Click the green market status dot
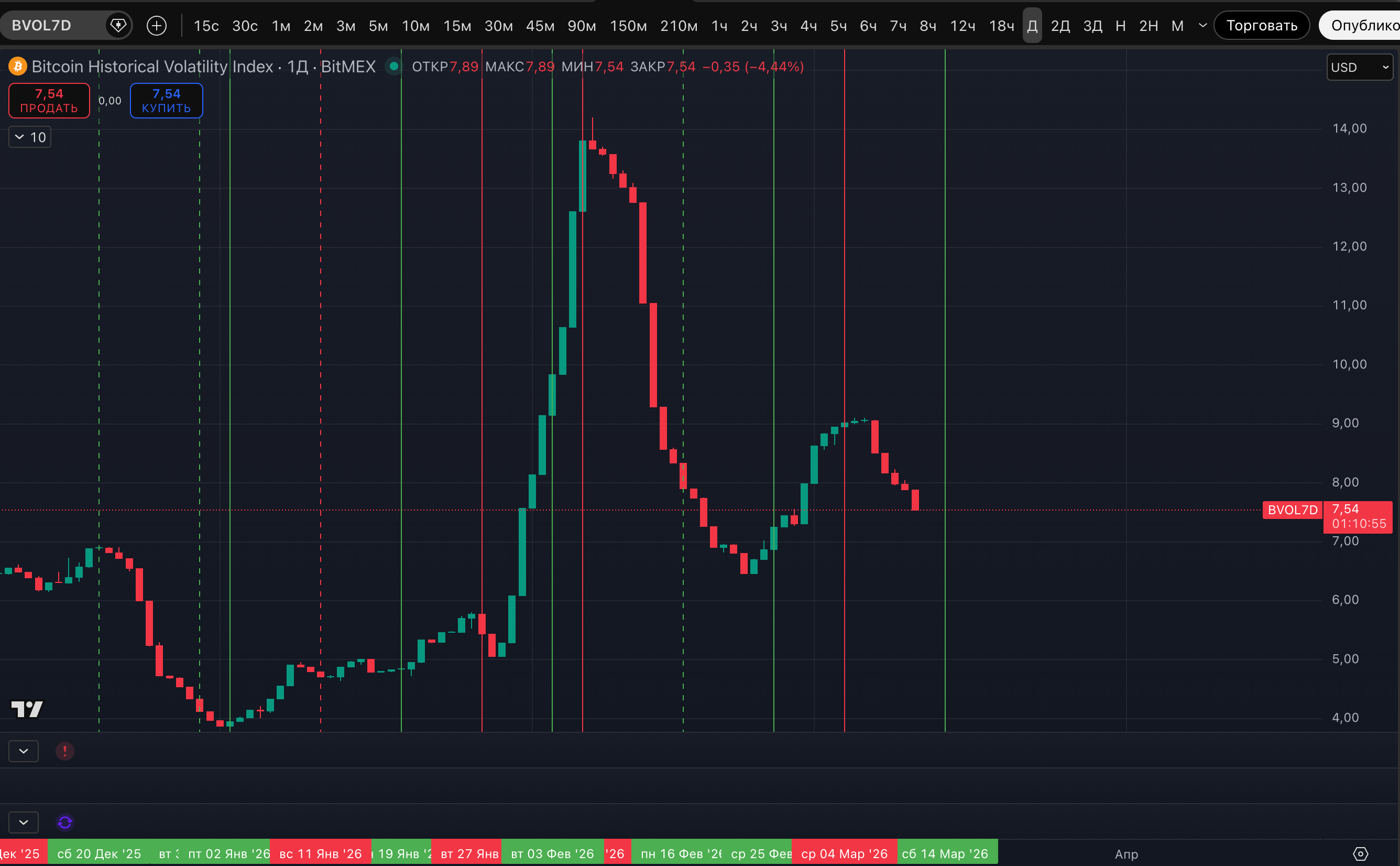The width and height of the screenshot is (1400, 866). point(394,67)
